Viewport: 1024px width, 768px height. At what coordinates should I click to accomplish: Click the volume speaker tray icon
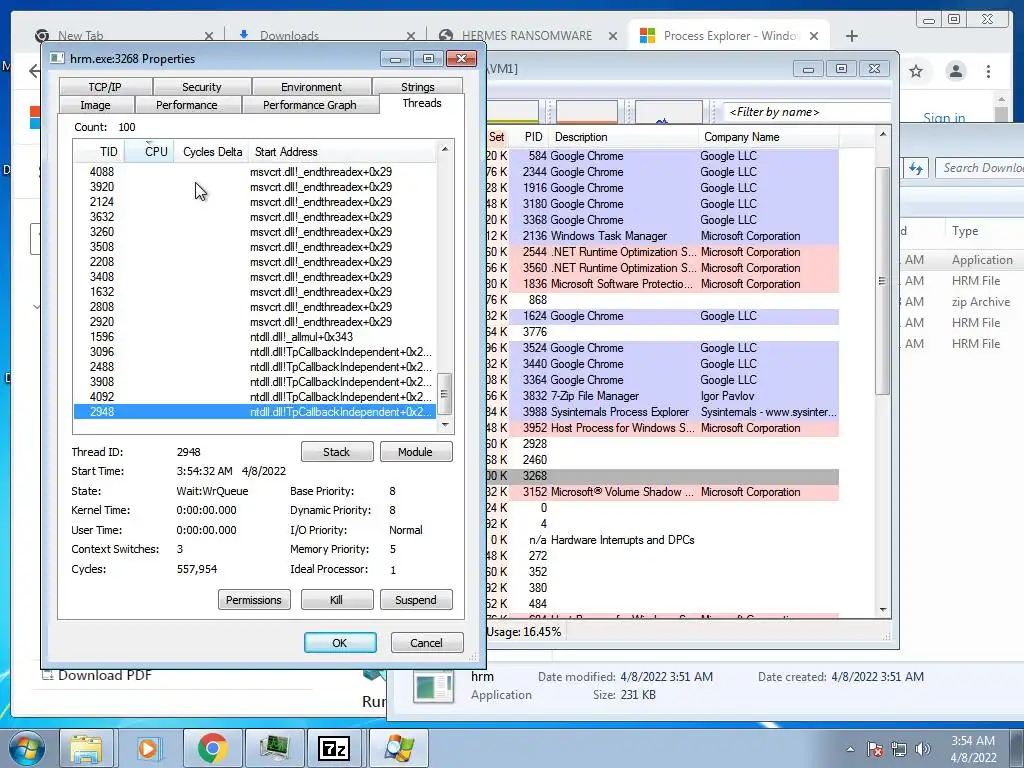click(923, 749)
